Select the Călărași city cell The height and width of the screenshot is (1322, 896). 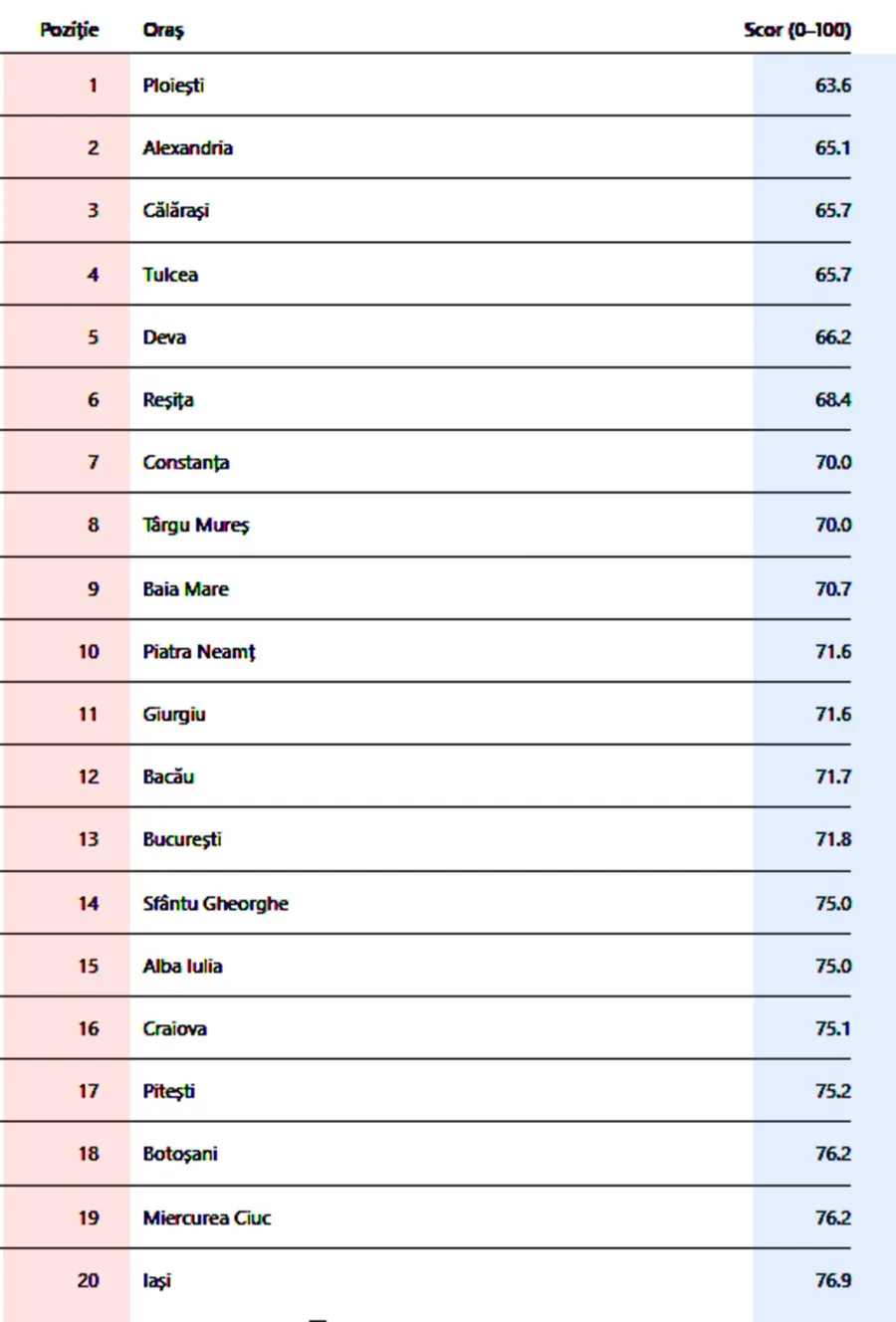click(176, 211)
